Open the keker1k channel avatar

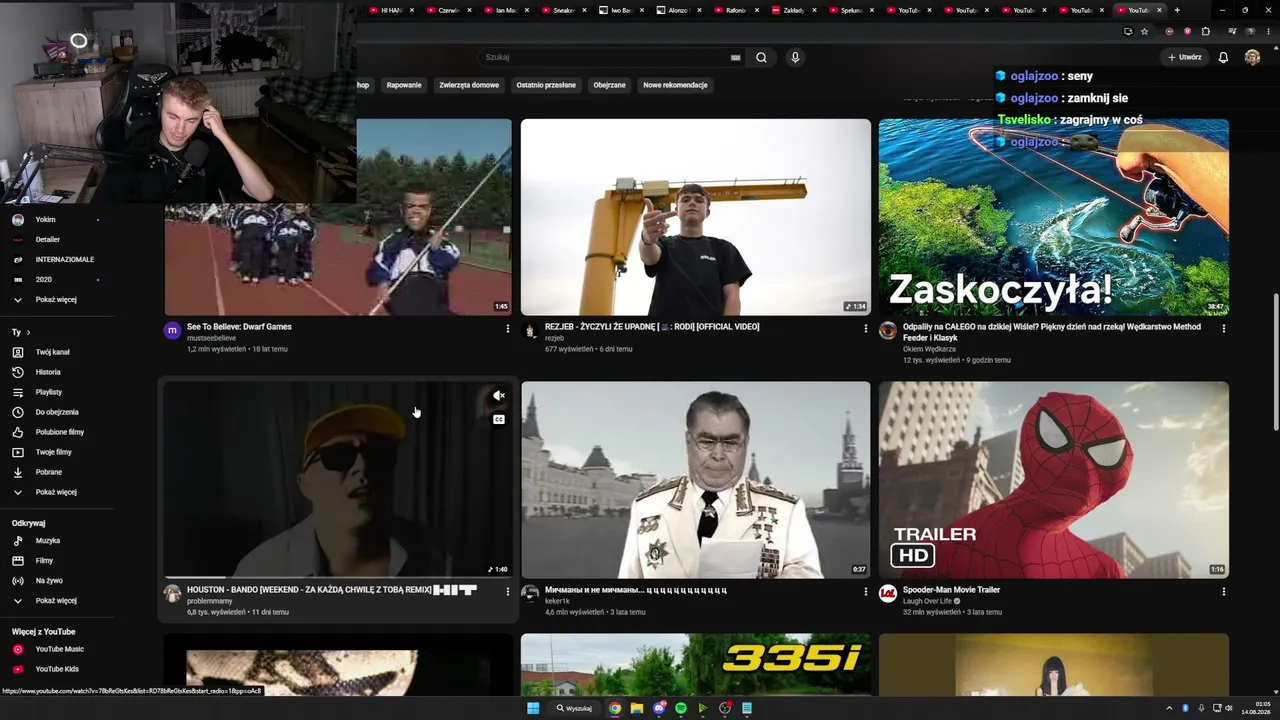530,594
